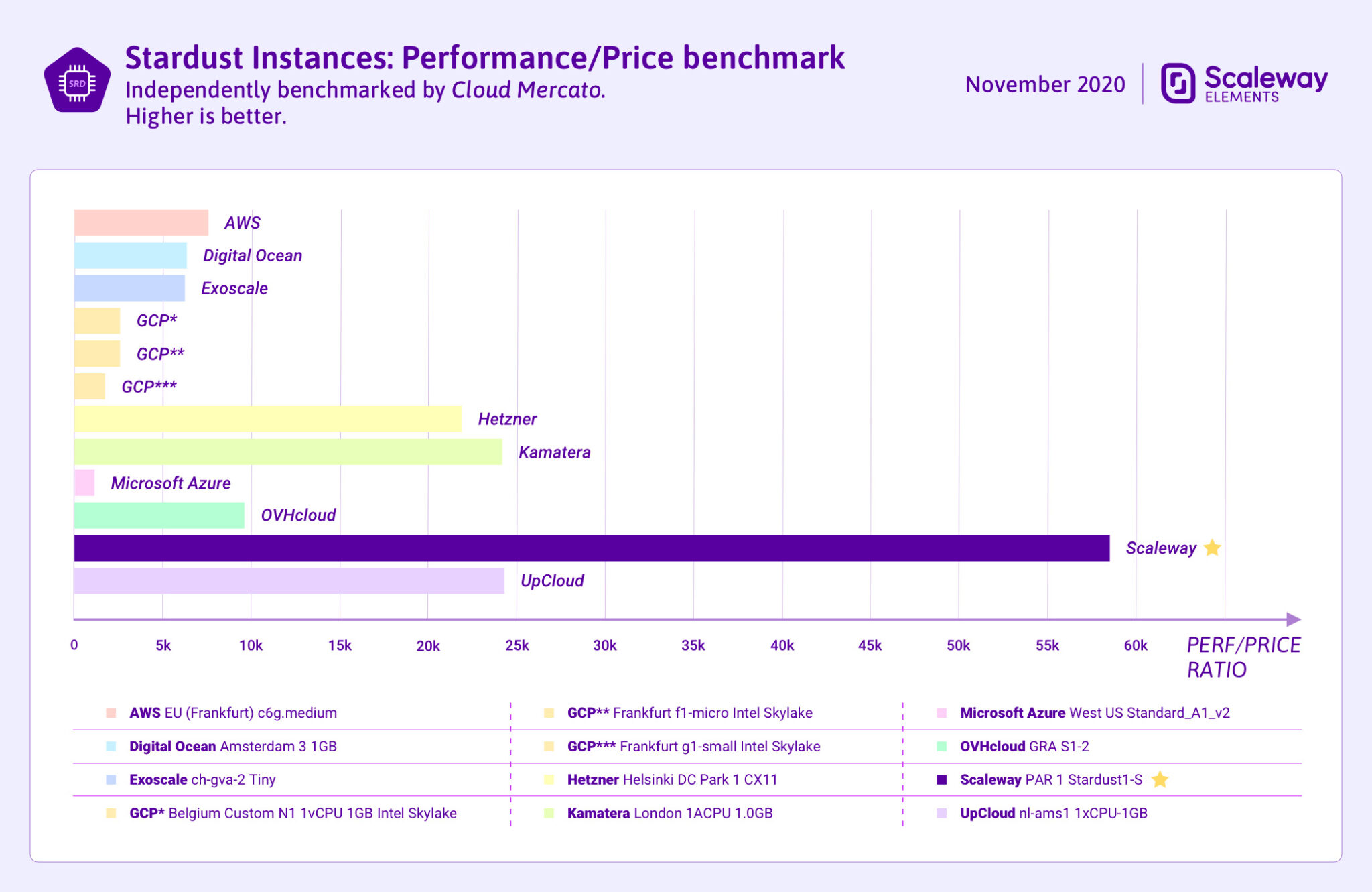Click 'Scaleway PAR 1 Stardust1-S' legend entry
Viewport: 1372px width, 892px height.
coord(1051,779)
